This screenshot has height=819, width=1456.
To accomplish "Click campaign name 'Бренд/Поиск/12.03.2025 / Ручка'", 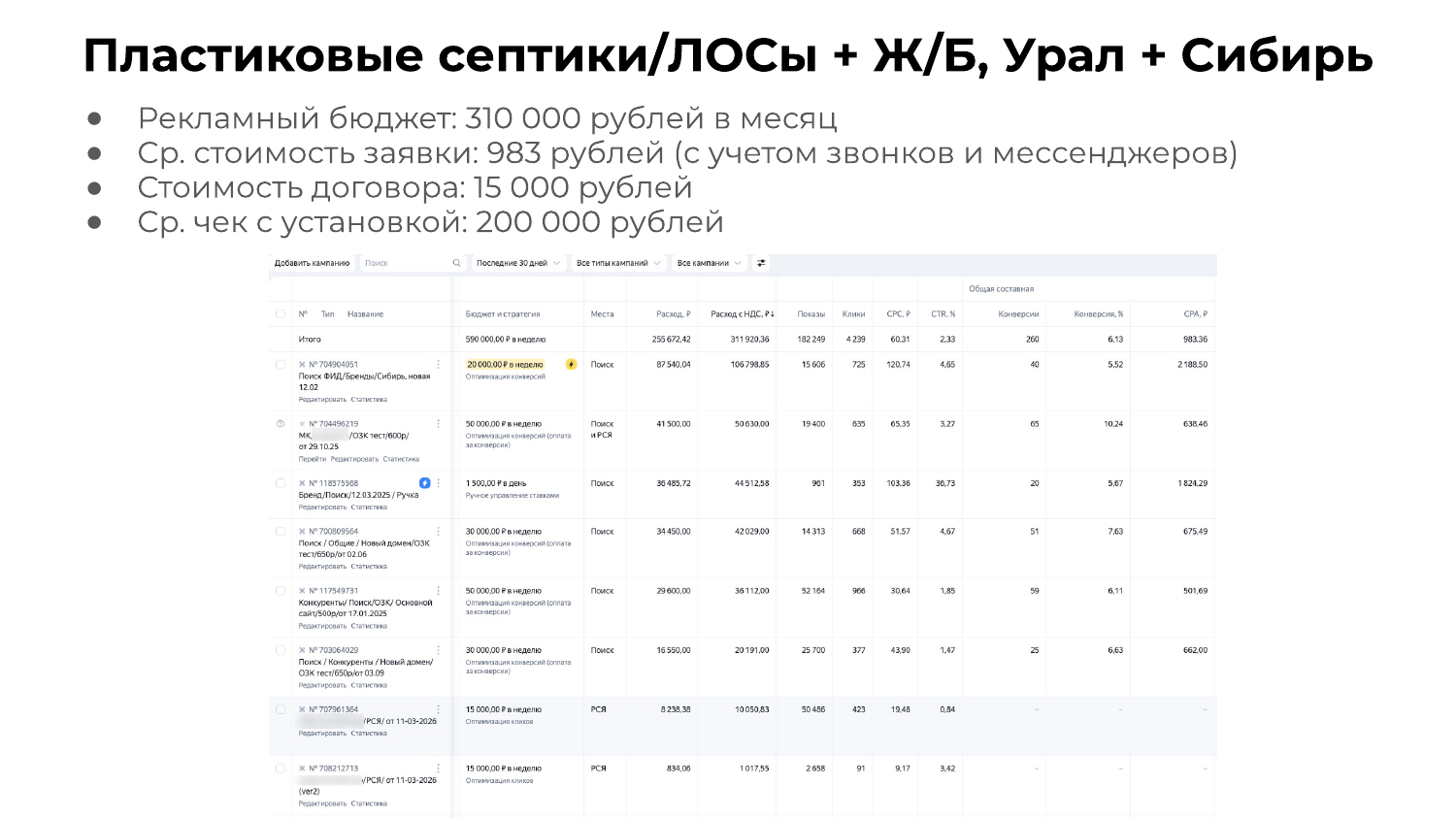I will tap(358, 495).
